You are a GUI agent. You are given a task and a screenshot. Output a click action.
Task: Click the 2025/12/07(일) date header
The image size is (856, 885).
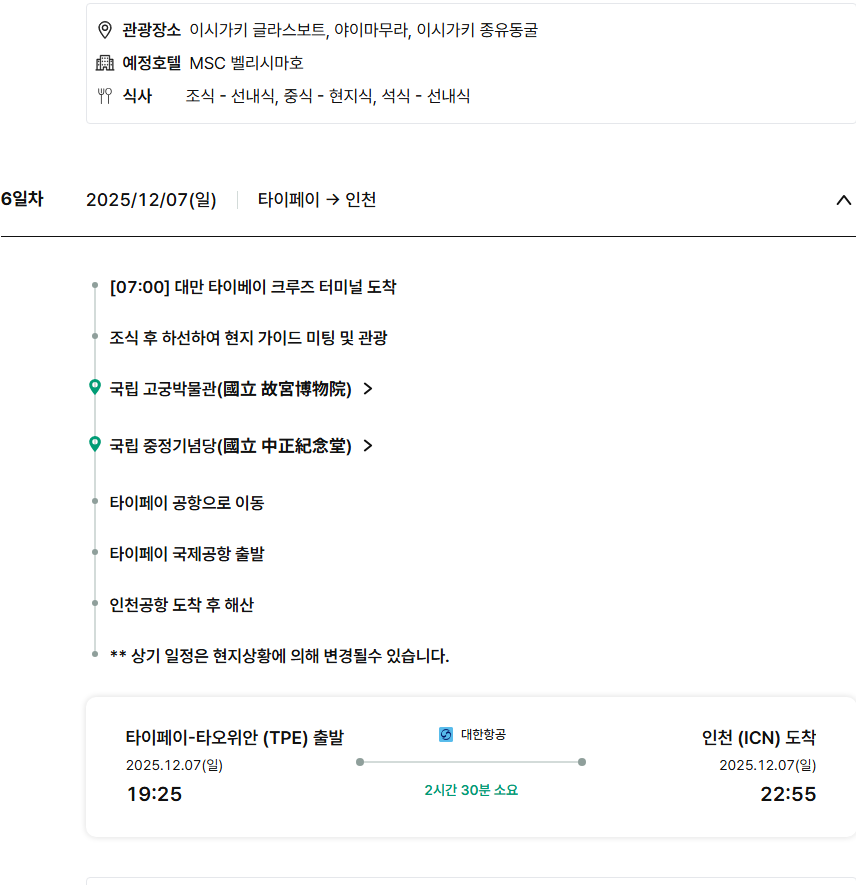click(x=151, y=200)
